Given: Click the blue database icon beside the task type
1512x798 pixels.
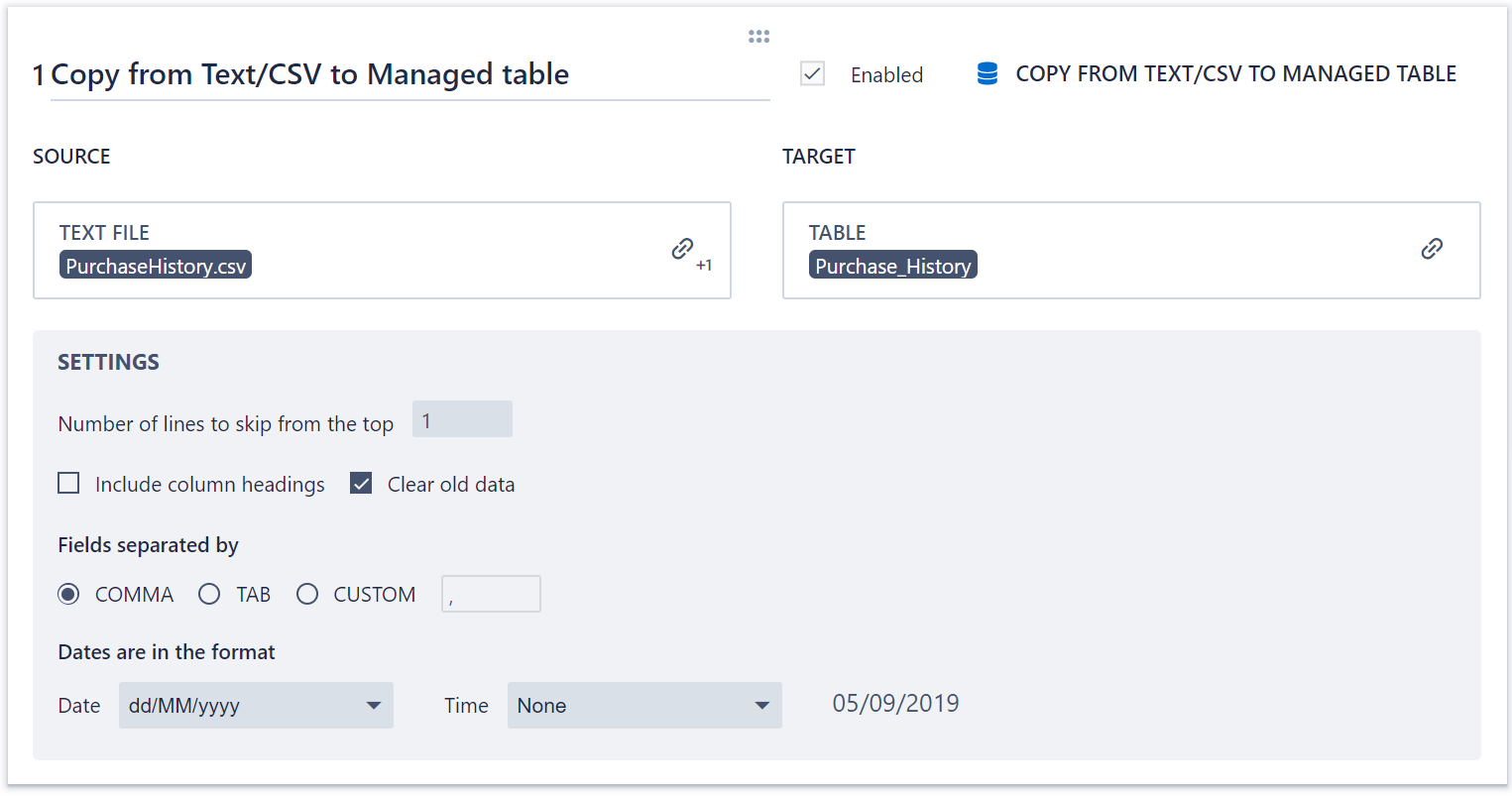Looking at the screenshot, I should click(987, 72).
